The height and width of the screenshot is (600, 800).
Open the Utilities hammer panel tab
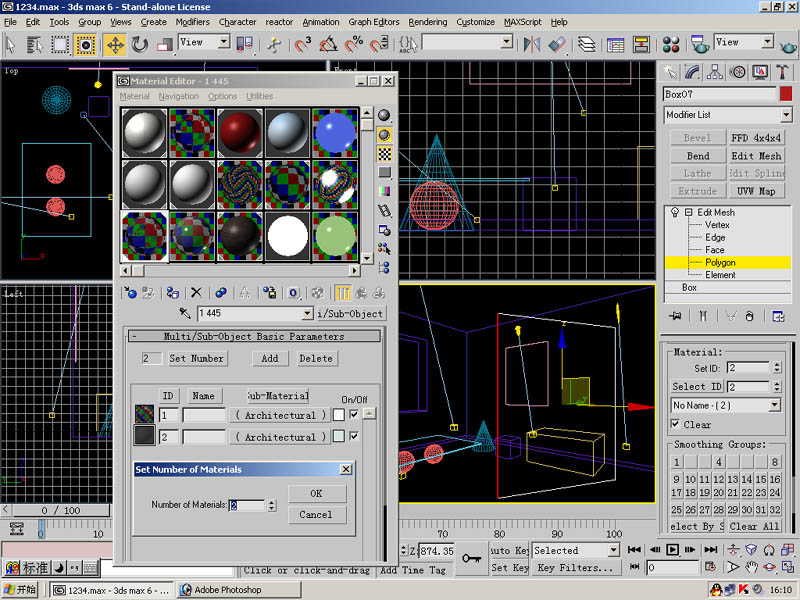point(782,72)
